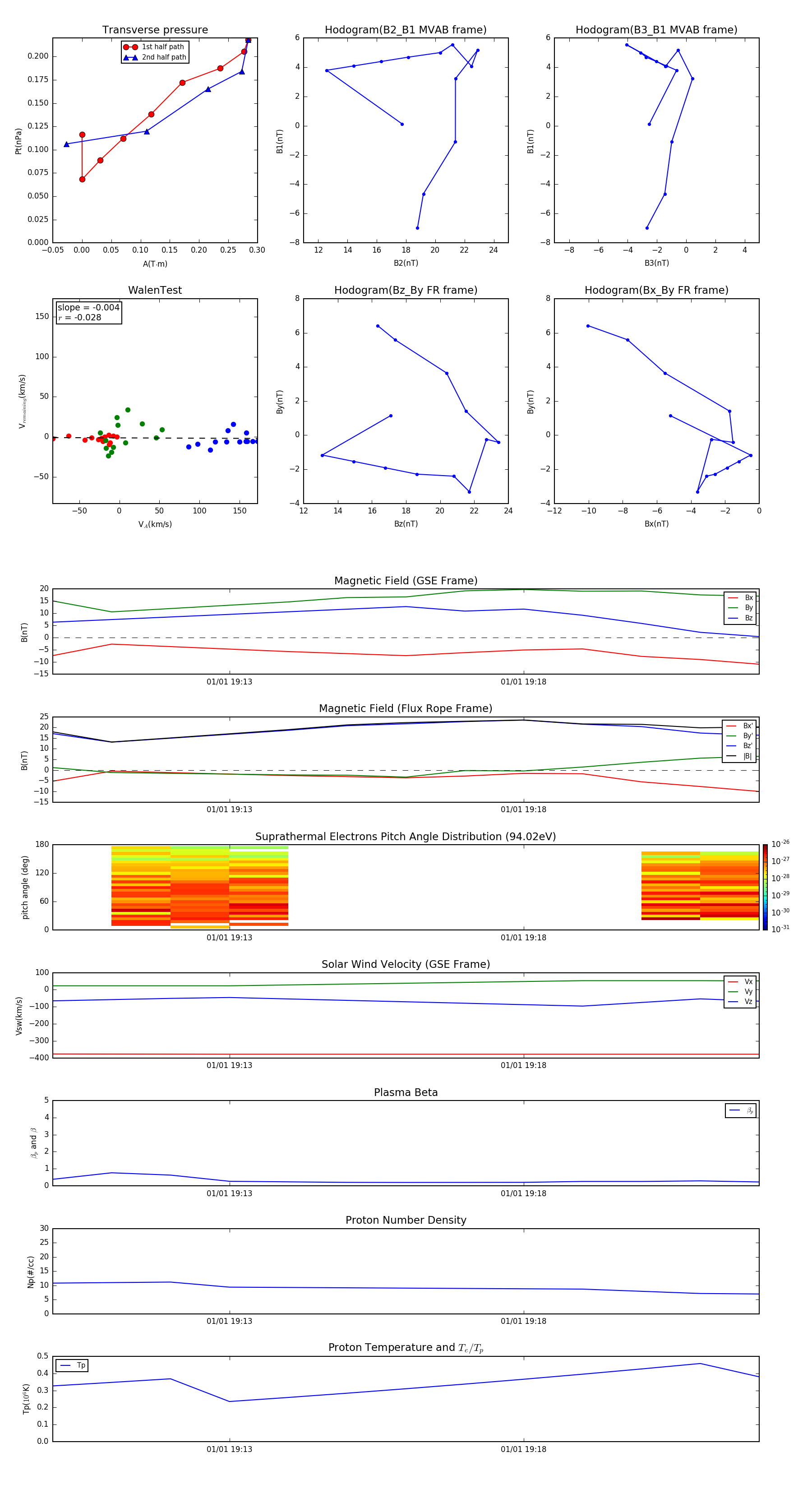This screenshot has width=812, height=1489.
Task: Click the "WalenTest" plot title
Action: [155, 290]
